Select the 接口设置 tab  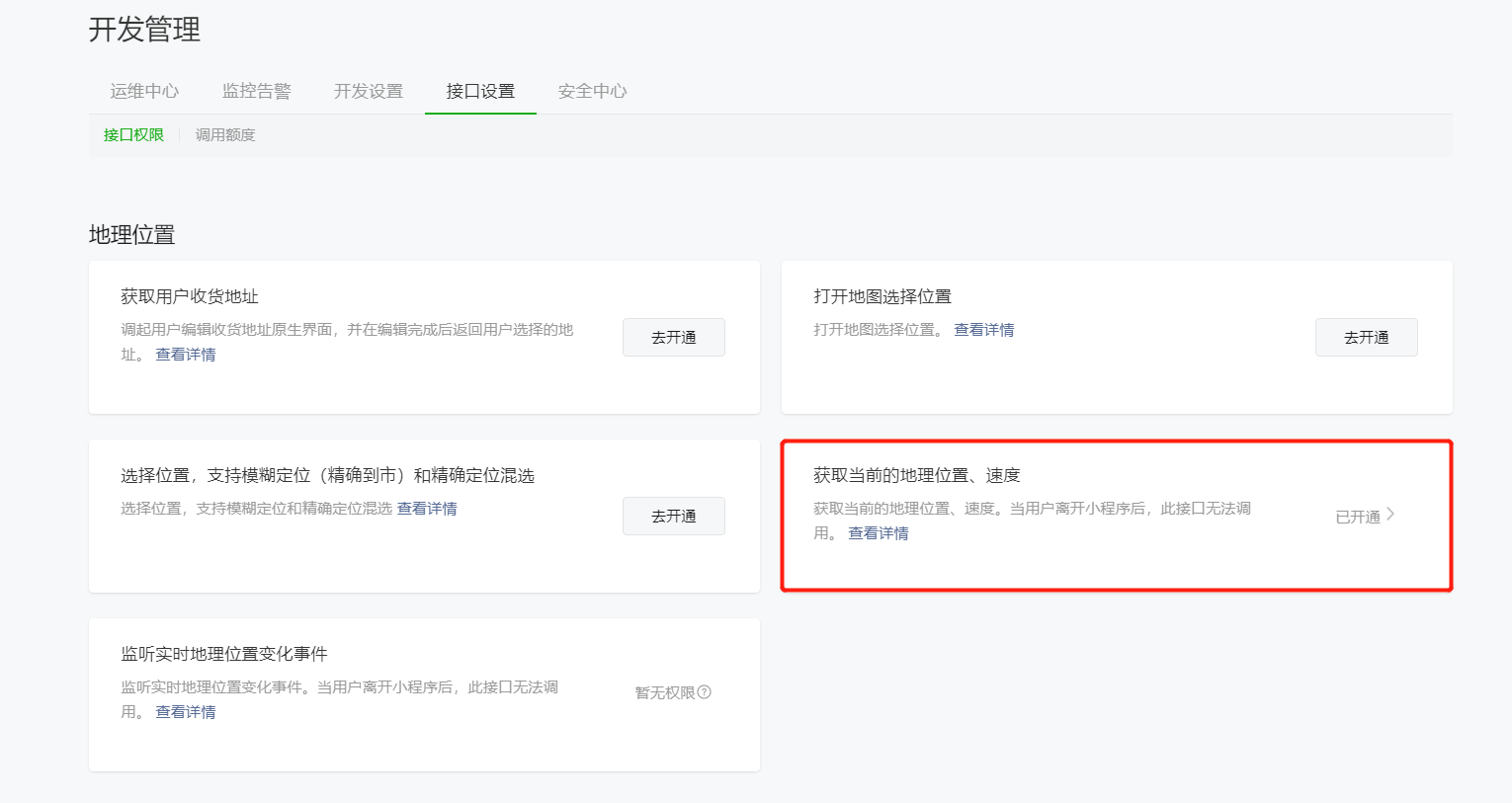(480, 91)
